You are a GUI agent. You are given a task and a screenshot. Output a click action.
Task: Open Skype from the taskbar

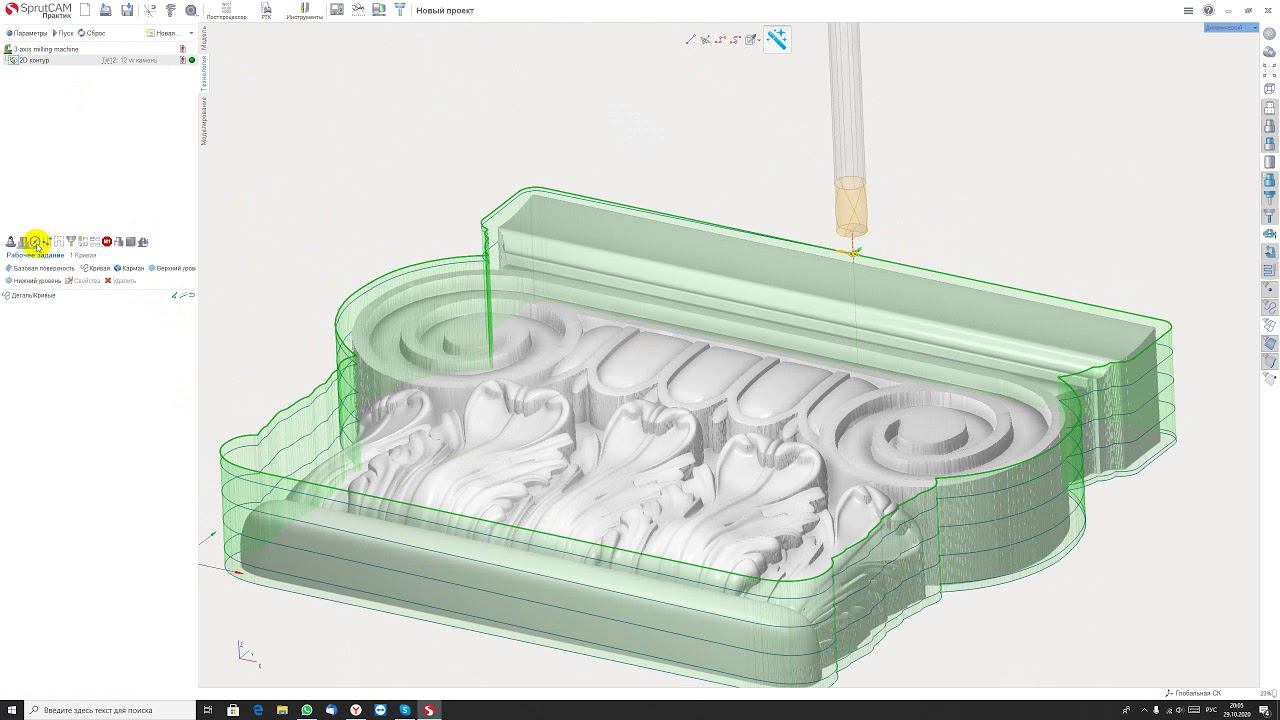point(405,710)
